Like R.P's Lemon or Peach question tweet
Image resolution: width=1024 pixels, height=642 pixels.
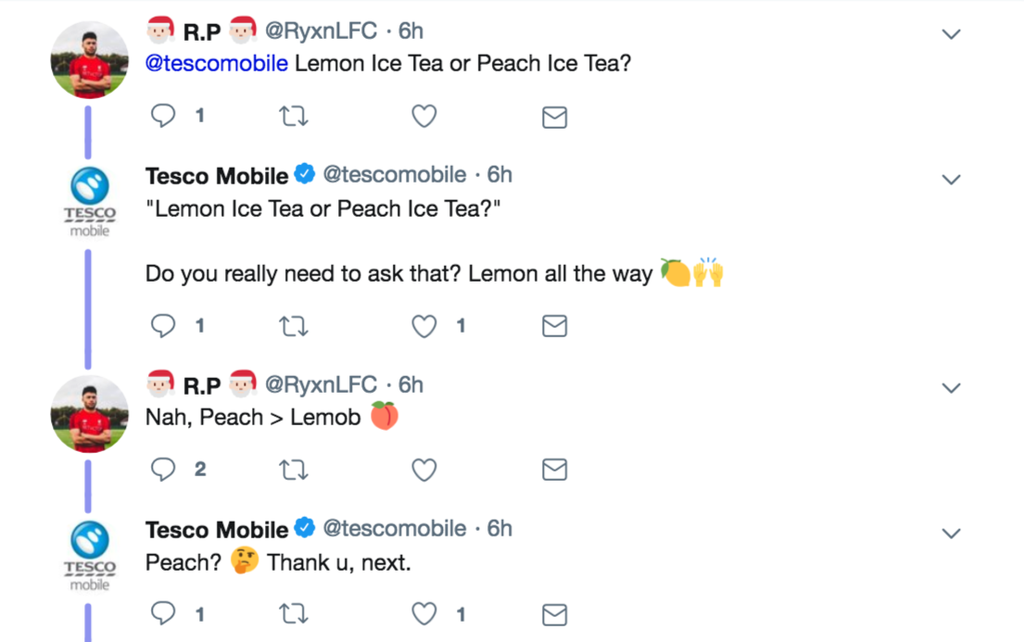tap(424, 116)
